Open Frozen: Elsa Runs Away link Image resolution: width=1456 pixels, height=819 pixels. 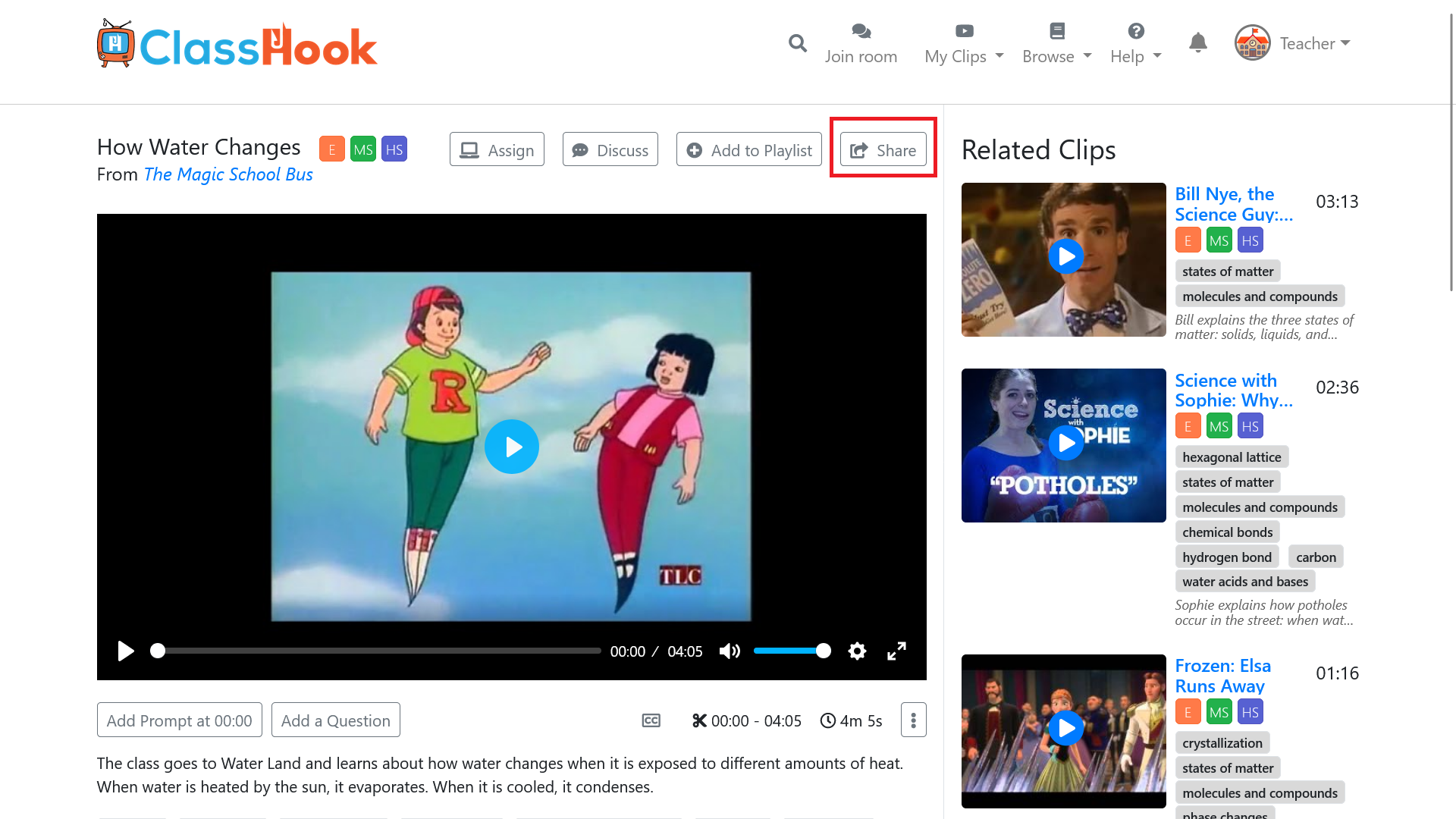coord(1222,676)
